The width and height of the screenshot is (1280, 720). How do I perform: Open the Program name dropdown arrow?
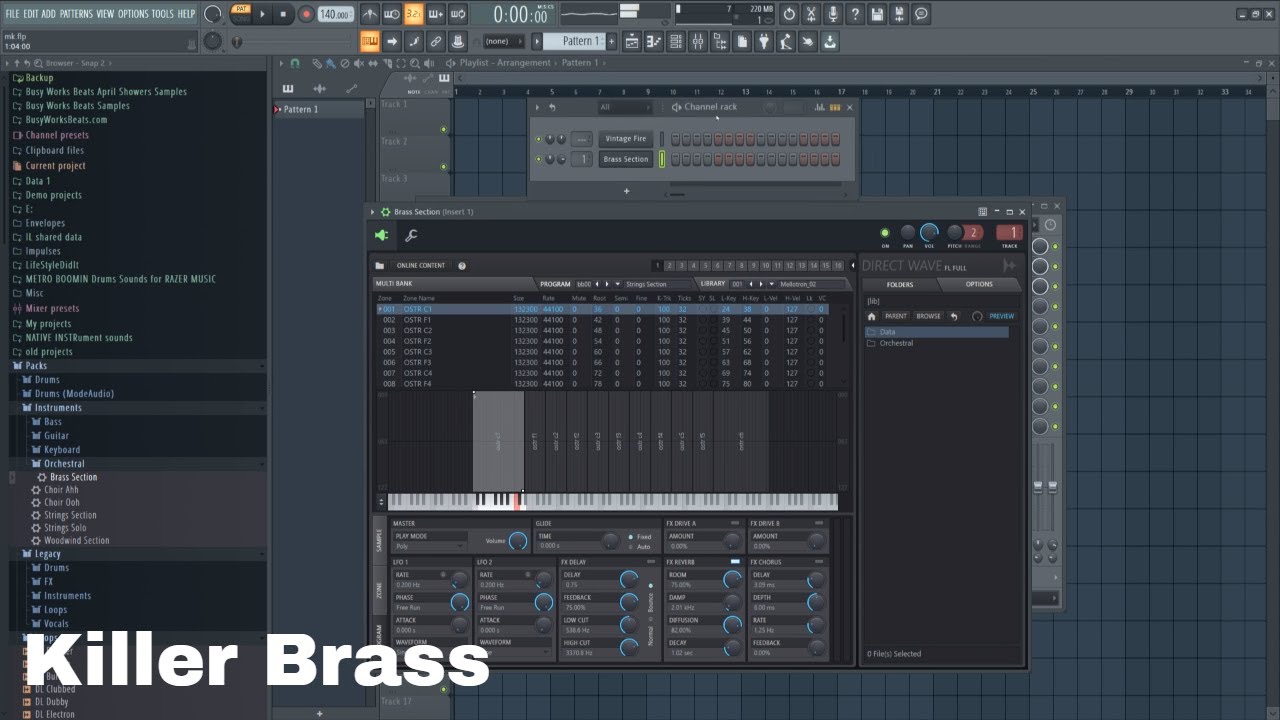pyautogui.click(x=620, y=284)
